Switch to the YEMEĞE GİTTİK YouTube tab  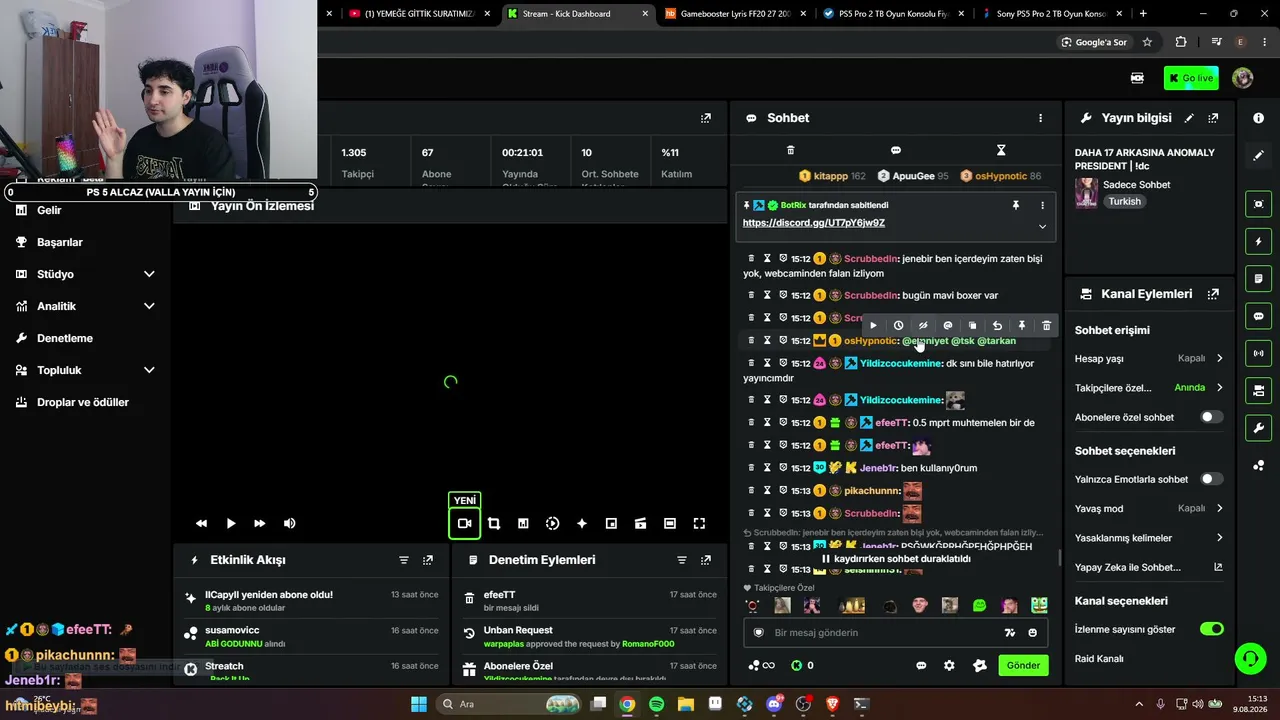pos(418,14)
